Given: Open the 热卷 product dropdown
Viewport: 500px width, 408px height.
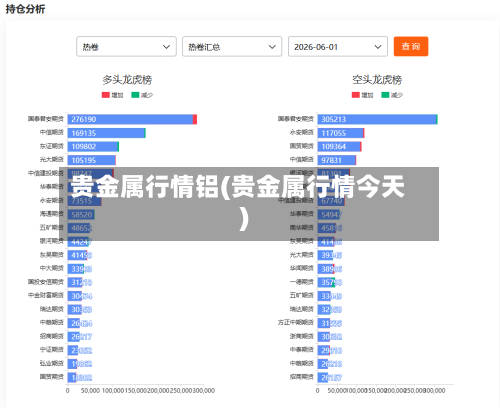Looking at the screenshot, I should coord(126,47).
